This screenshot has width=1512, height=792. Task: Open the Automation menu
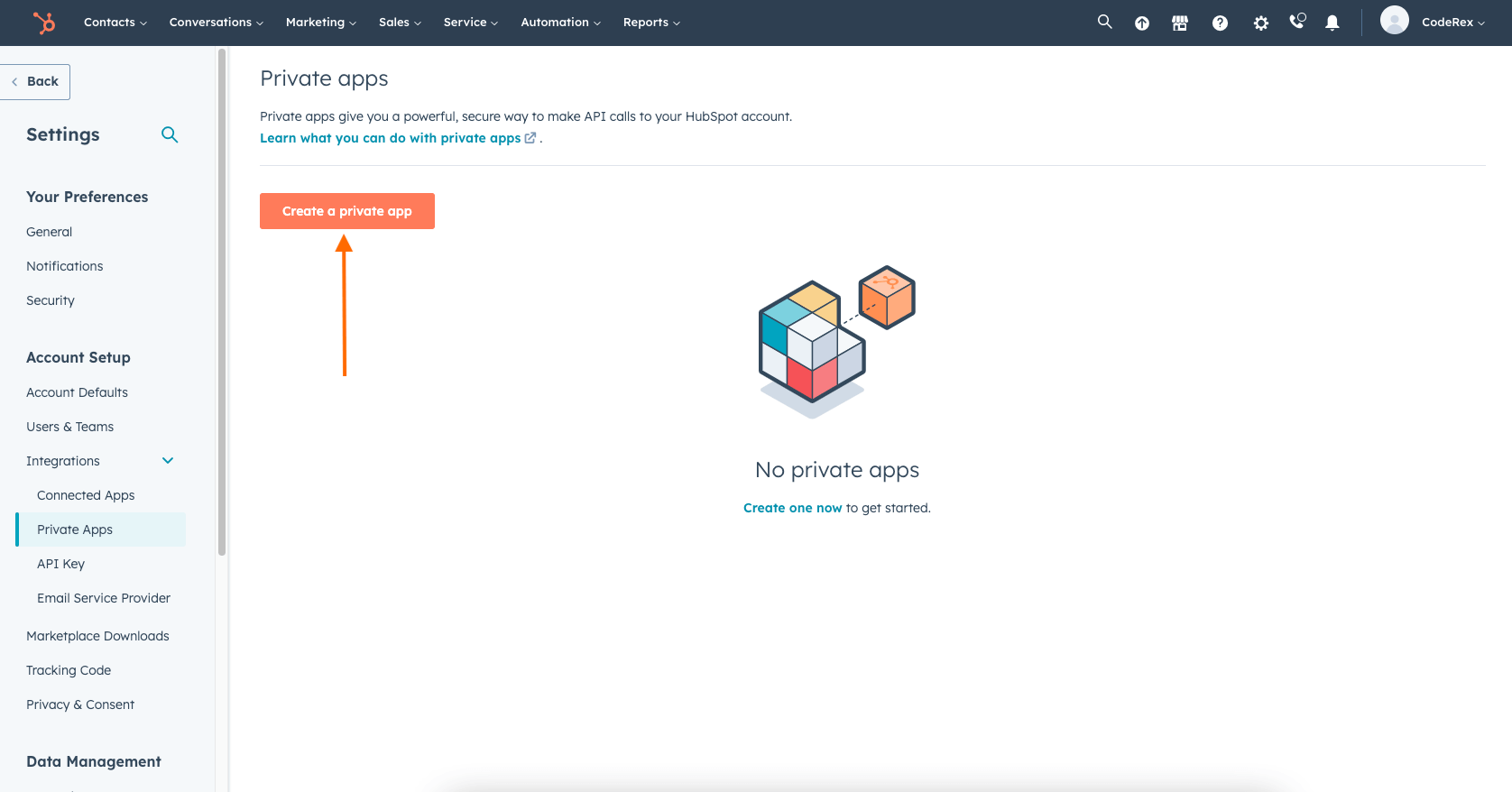(x=561, y=23)
